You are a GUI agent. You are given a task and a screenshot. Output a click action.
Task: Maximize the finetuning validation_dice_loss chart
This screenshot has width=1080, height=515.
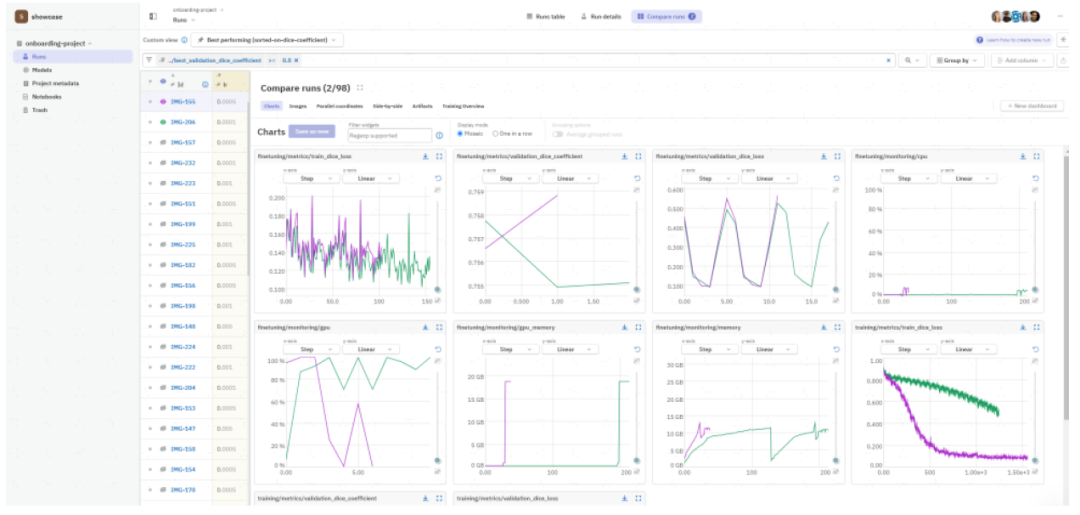click(837, 156)
